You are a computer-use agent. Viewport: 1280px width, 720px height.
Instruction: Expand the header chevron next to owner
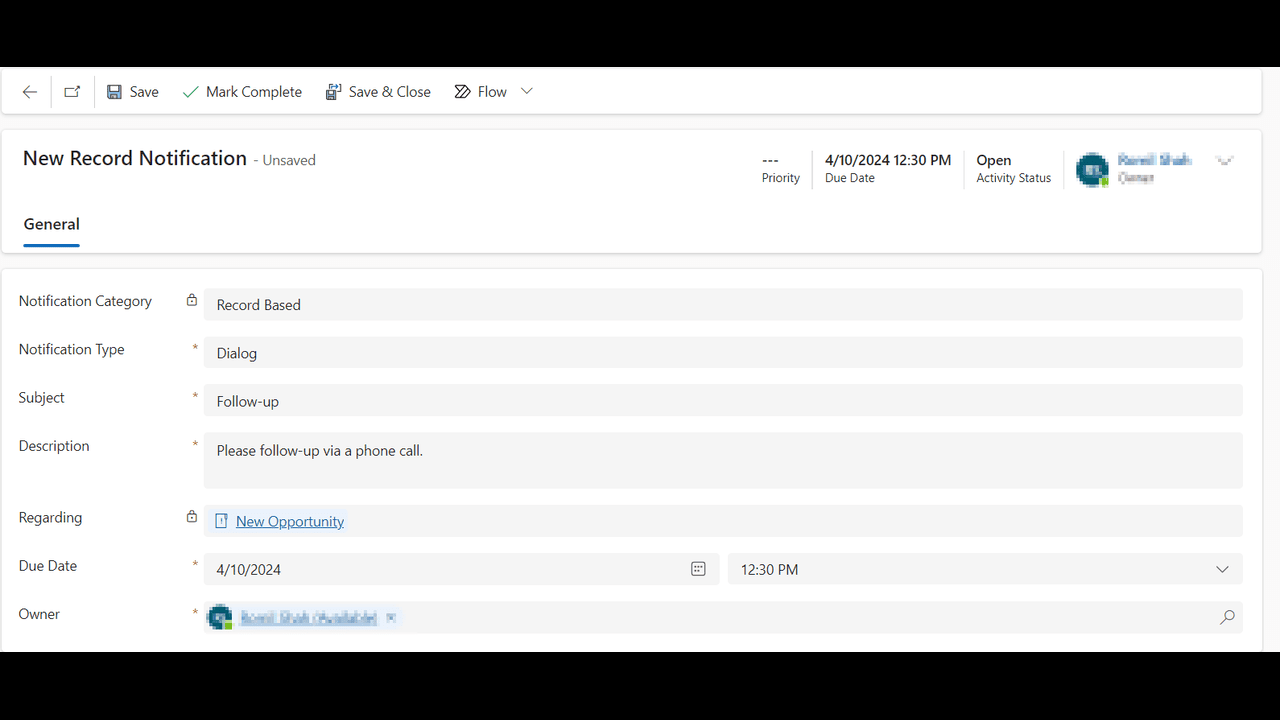1225,161
